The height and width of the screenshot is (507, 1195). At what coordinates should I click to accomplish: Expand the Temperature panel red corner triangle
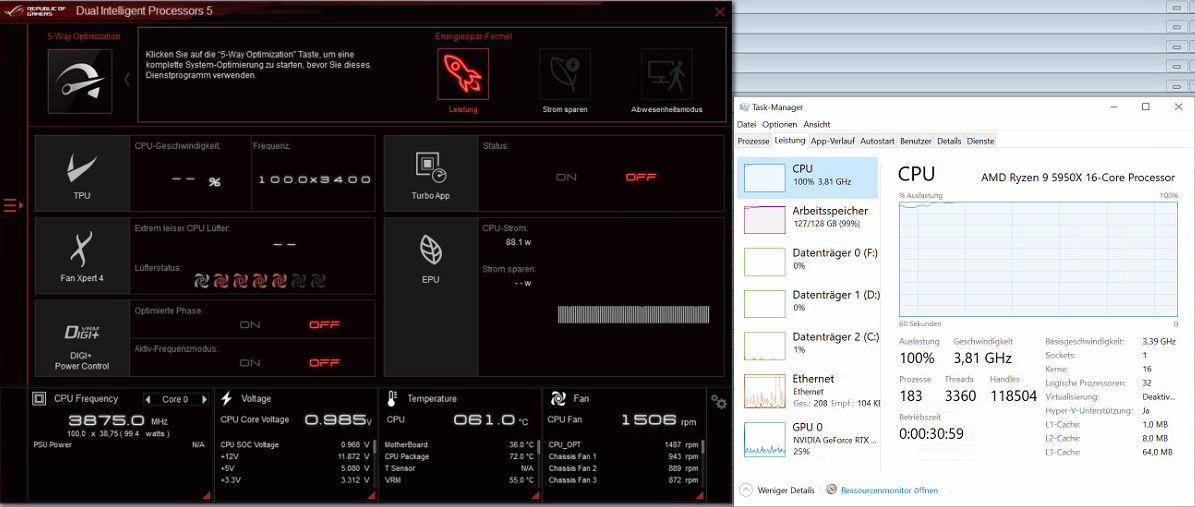click(537, 496)
